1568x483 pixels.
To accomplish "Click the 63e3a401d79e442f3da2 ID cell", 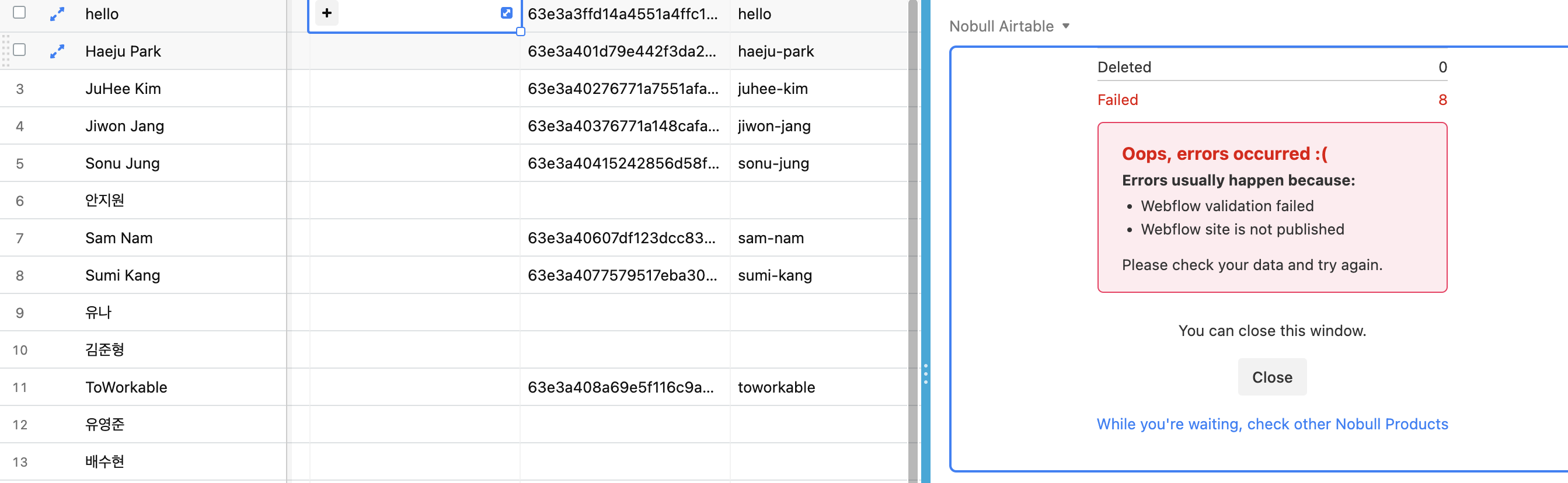I will click(625, 51).
